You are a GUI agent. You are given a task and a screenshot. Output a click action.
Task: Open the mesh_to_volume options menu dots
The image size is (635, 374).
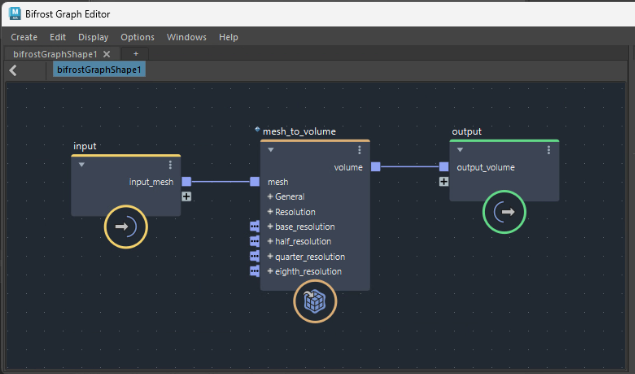coord(359,150)
